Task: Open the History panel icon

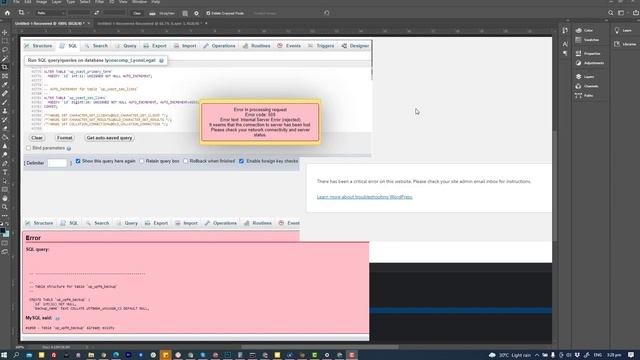Action: tap(565, 31)
